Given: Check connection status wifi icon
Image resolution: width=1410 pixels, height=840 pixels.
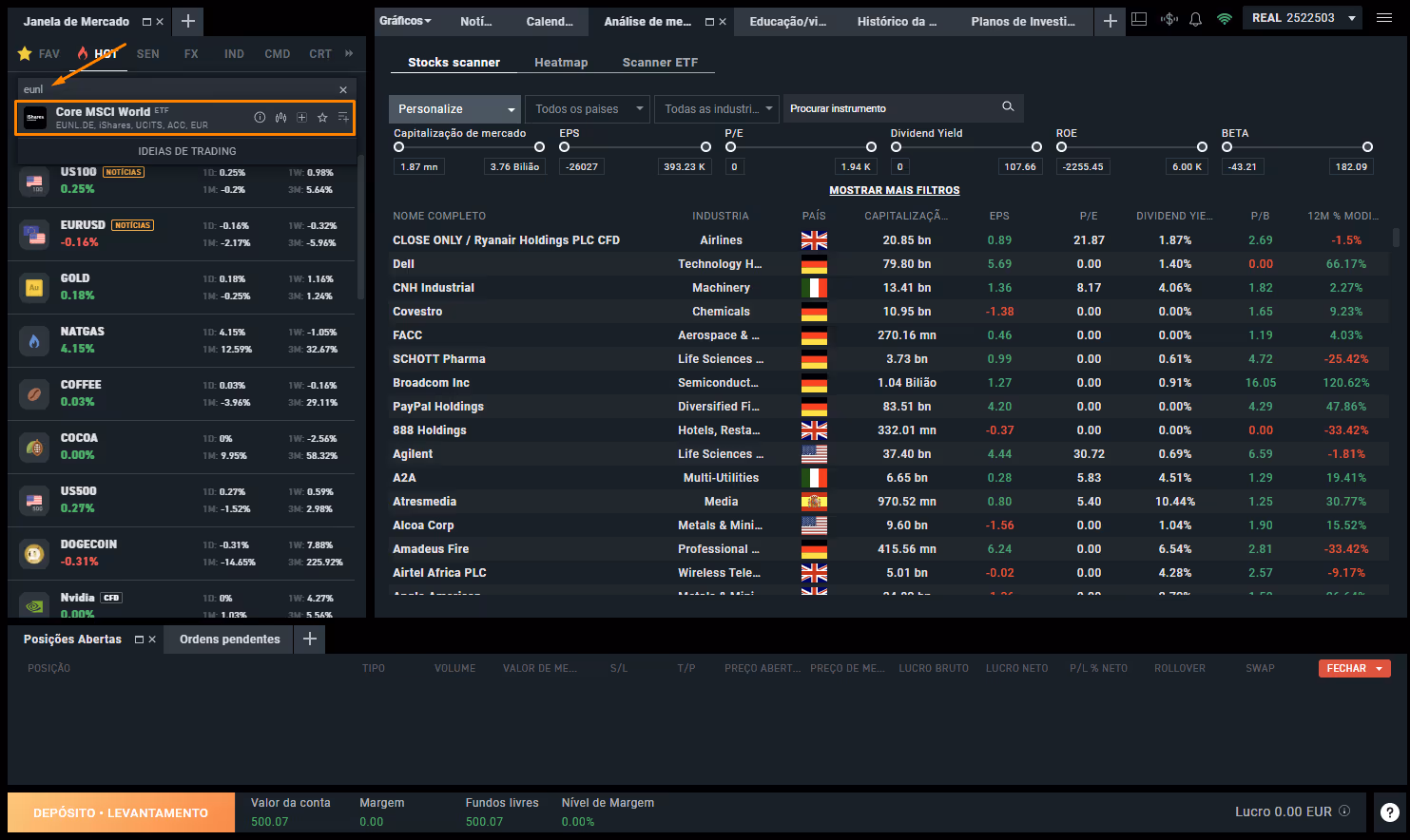Looking at the screenshot, I should [x=1225, y=19].
